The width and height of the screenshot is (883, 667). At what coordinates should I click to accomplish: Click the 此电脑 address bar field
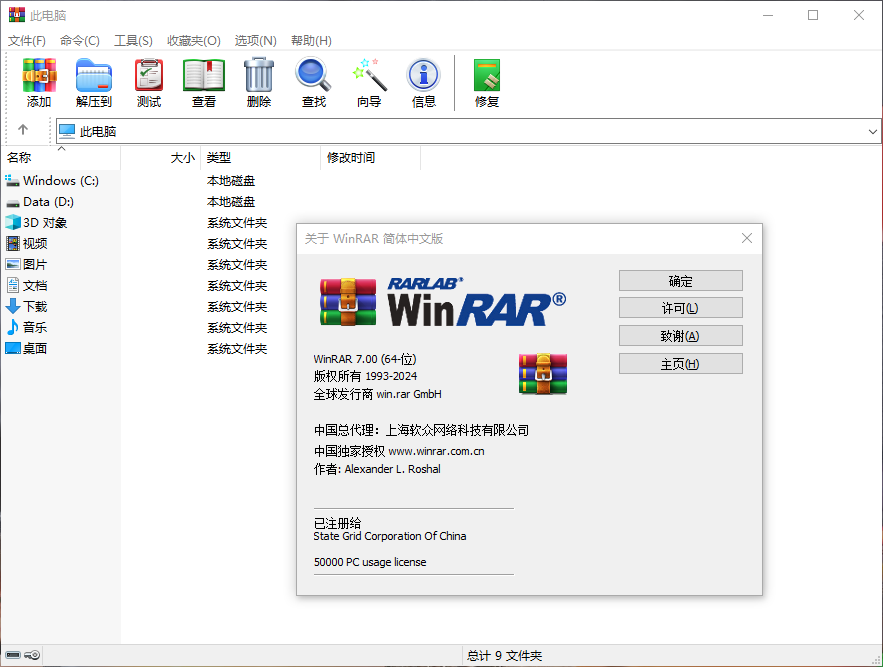coord(469,131)
